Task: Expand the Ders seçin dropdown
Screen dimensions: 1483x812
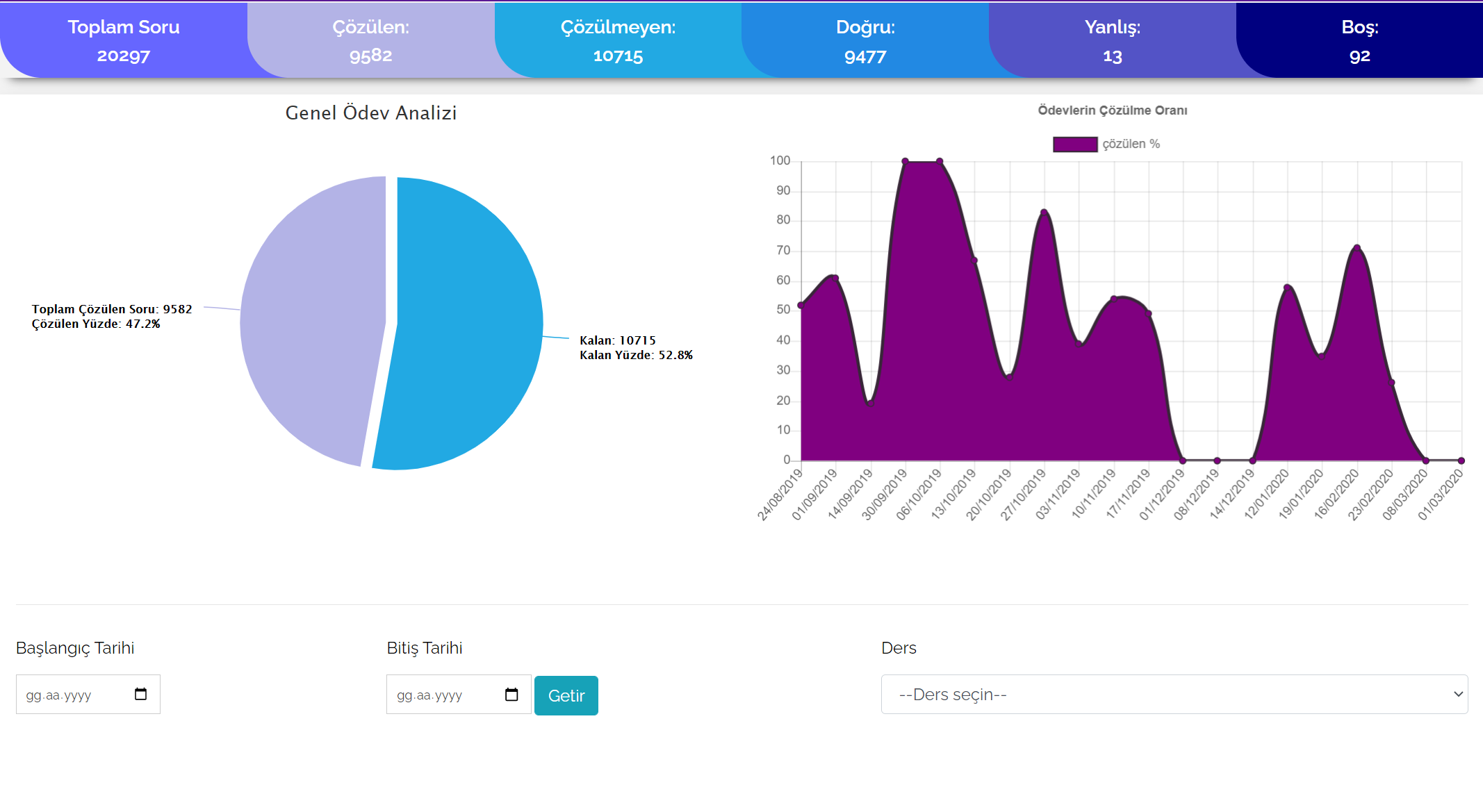Action: pos(1174,694)
